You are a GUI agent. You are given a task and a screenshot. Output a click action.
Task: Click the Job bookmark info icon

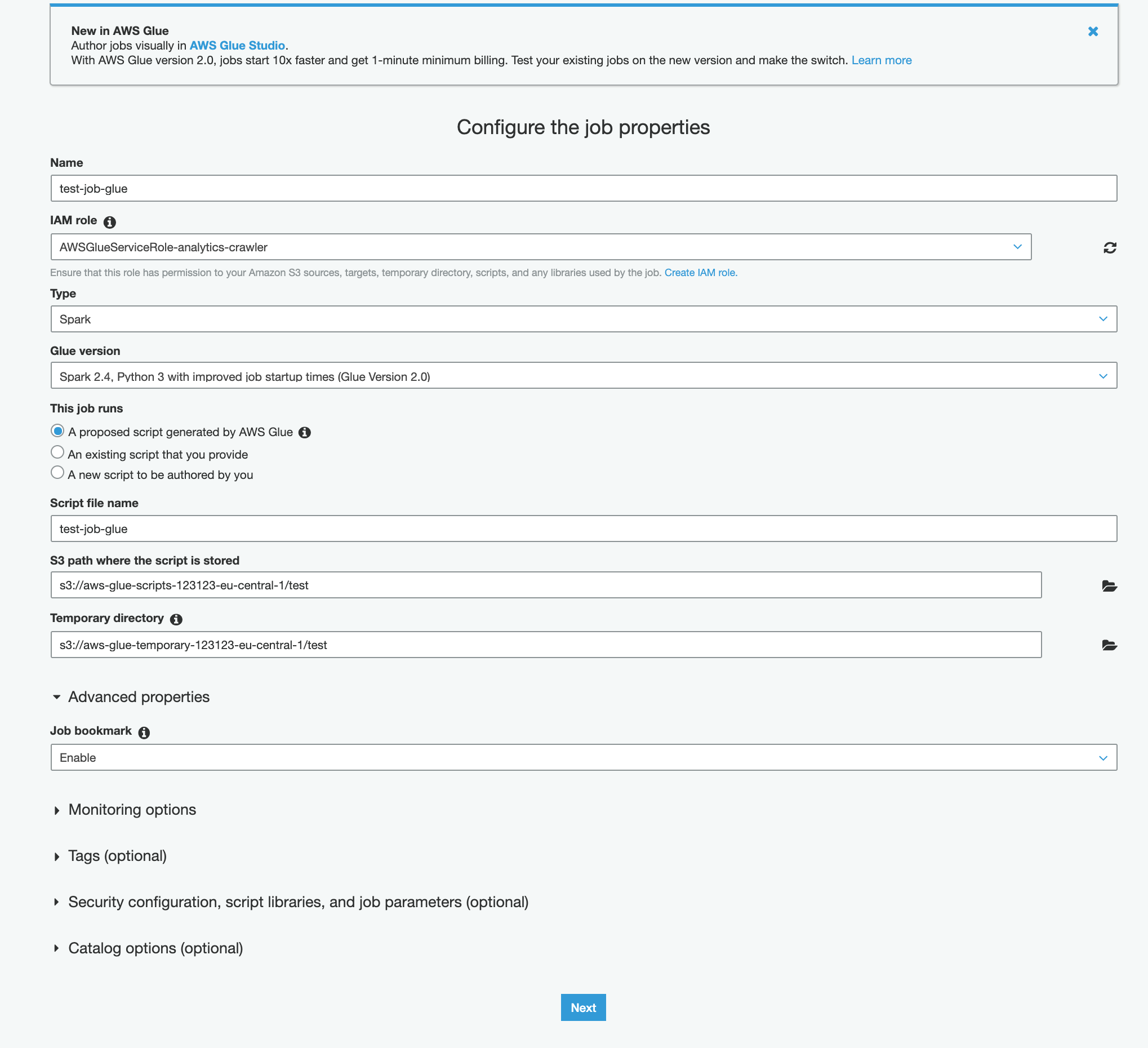pyautogui.click(x=144, y=732)
